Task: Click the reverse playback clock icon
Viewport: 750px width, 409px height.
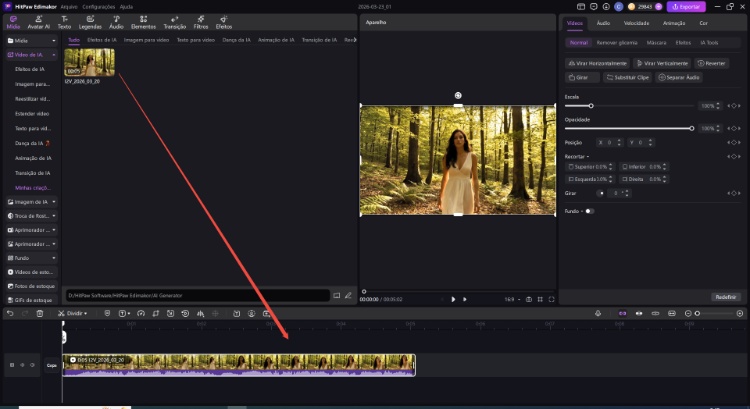Action: (185, 313)
